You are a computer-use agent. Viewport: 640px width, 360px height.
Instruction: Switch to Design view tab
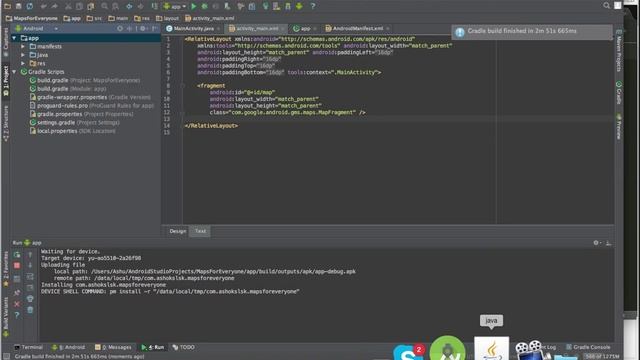coord(178,231)
